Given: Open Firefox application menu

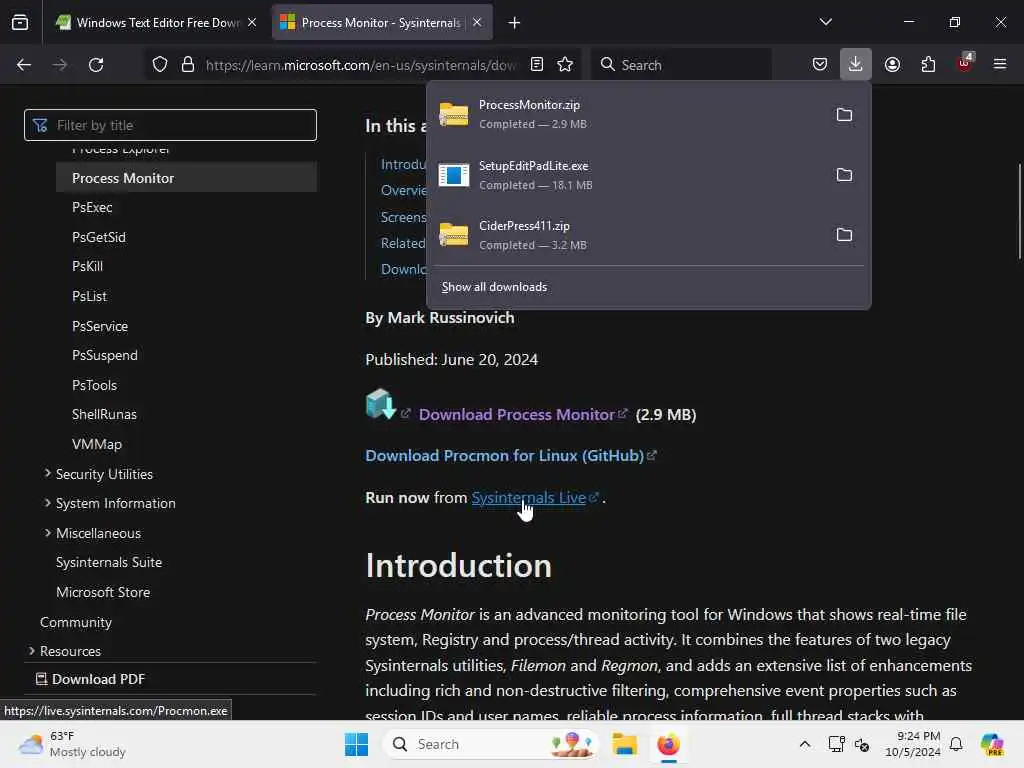Looking at the screenshot, I should (x=1000, y=65).
